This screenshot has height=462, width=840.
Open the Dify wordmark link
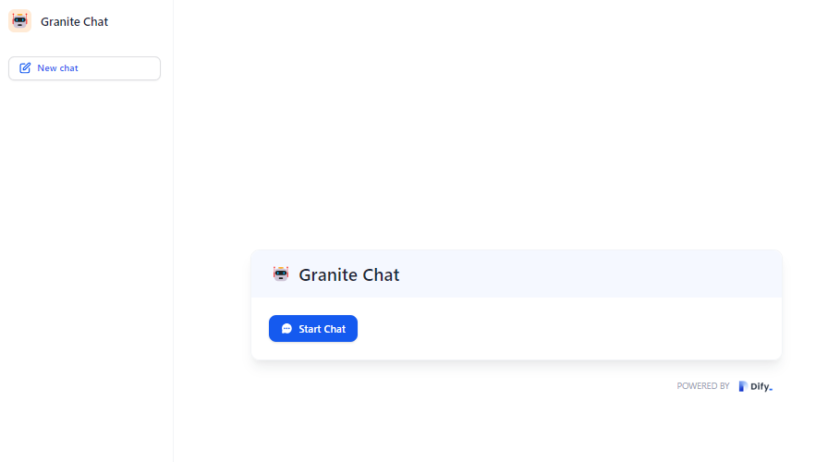761,386
